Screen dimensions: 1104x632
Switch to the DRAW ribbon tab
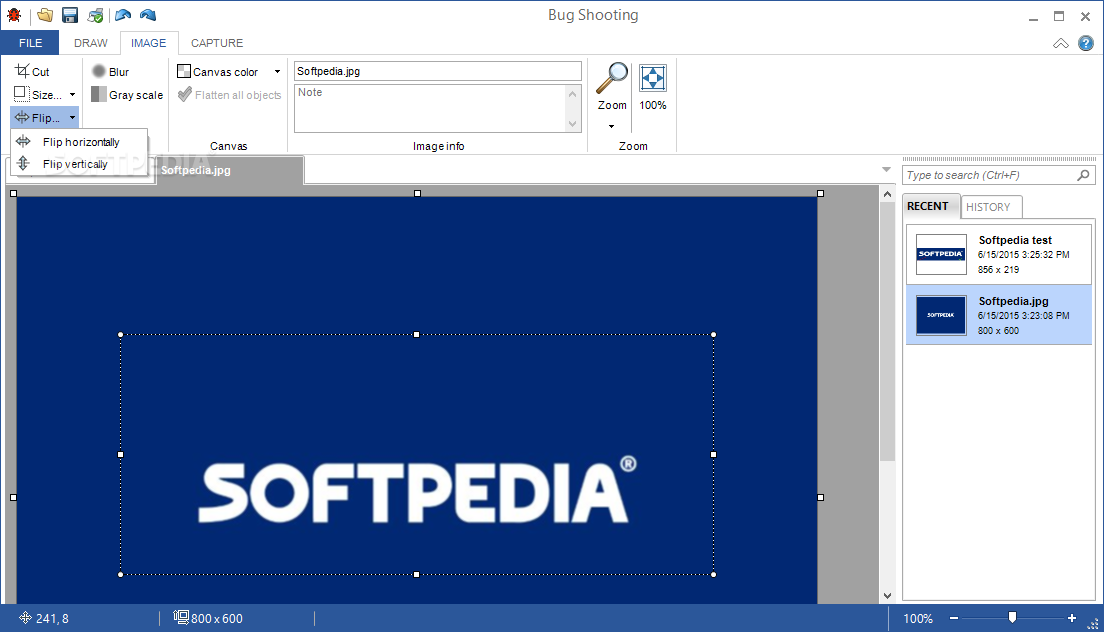point(91,43)
